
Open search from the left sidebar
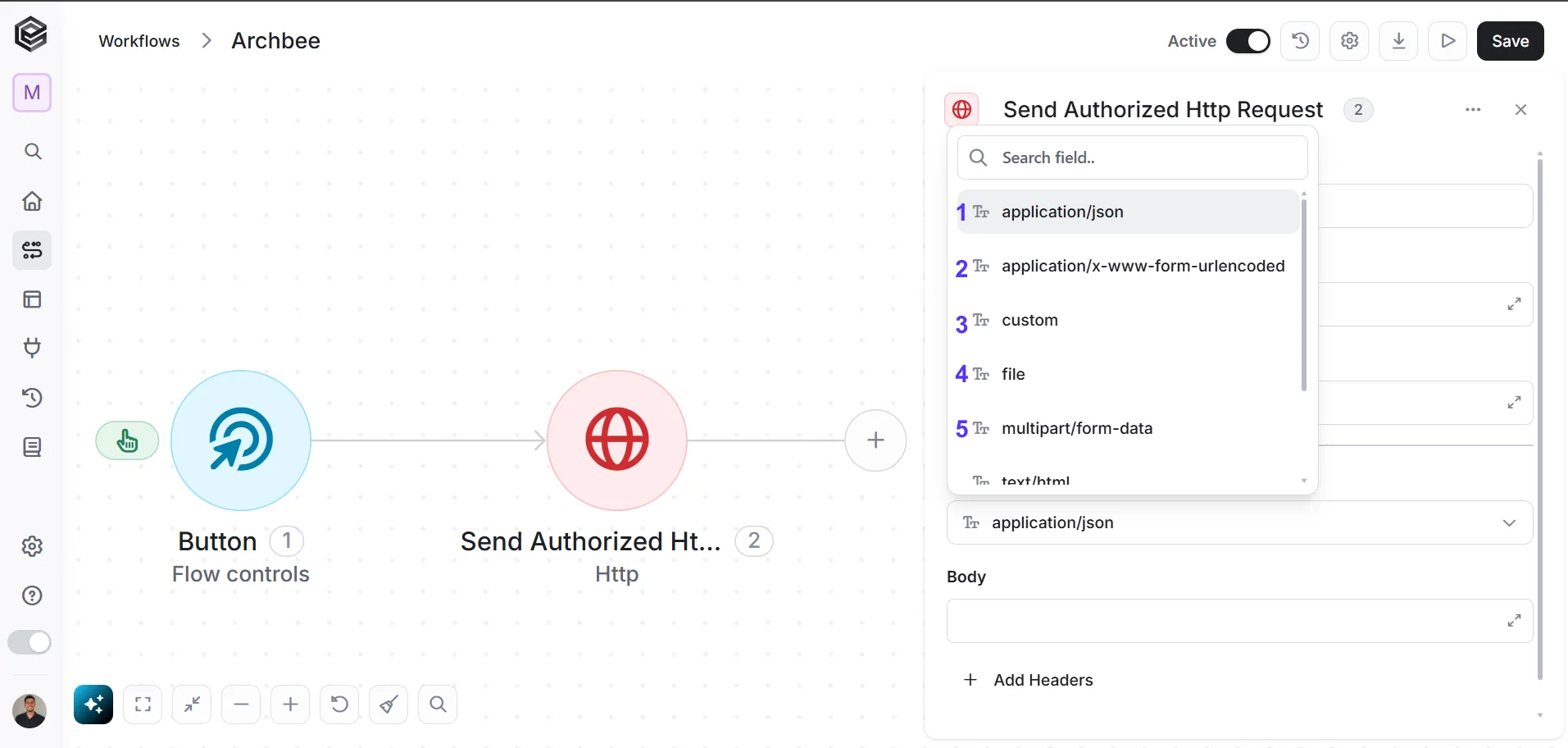32,152
